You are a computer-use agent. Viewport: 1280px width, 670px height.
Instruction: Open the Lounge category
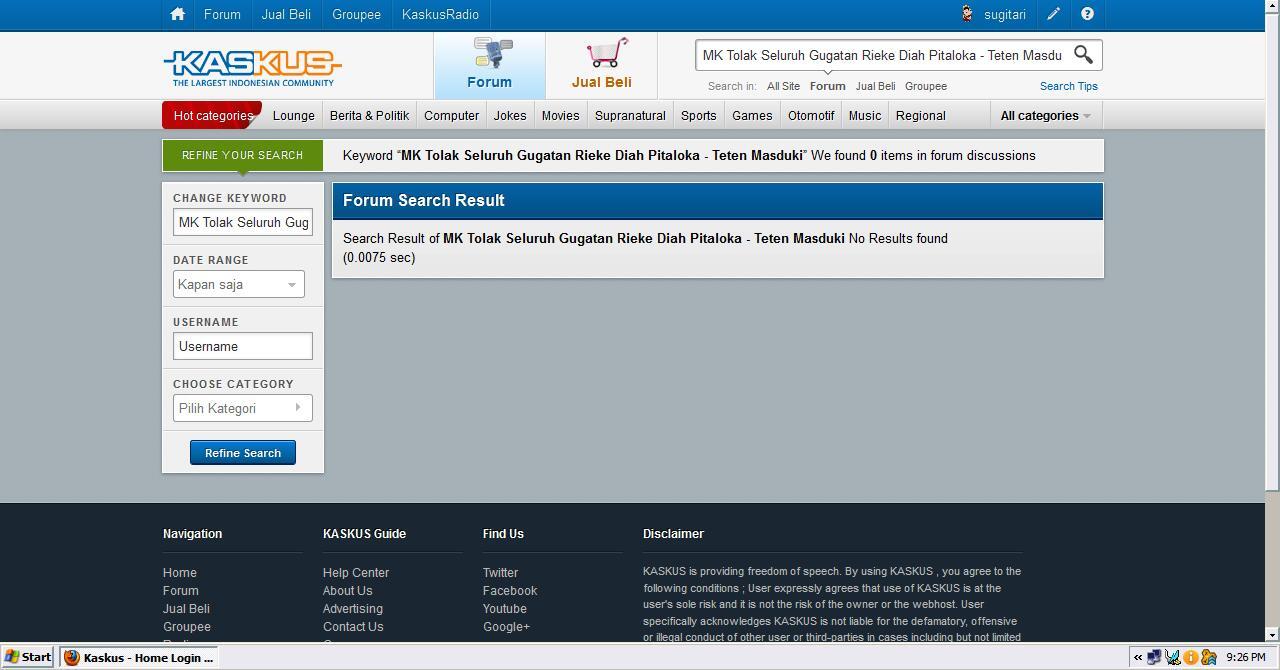294,115
